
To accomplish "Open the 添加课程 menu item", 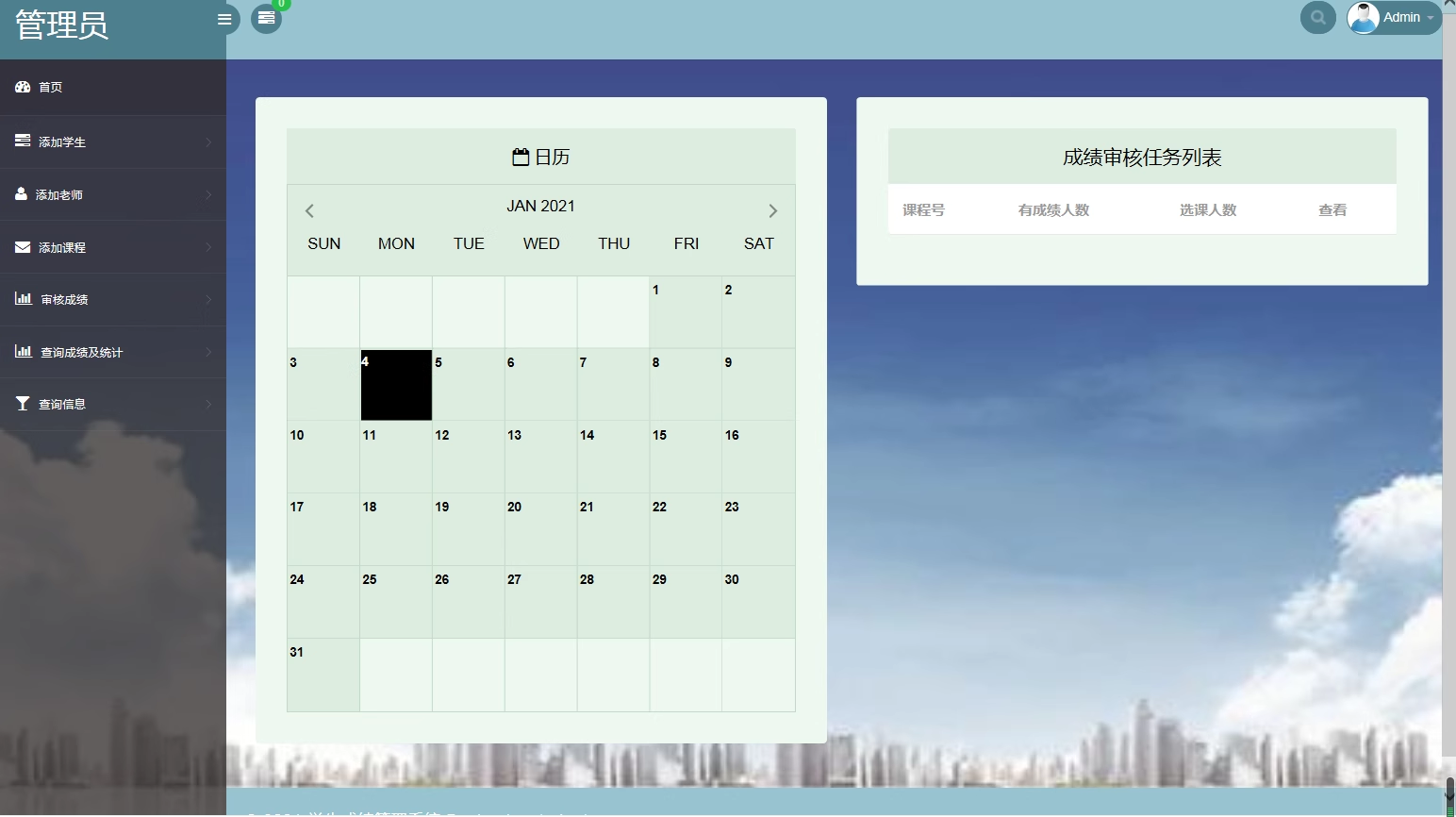I will 113,247.
